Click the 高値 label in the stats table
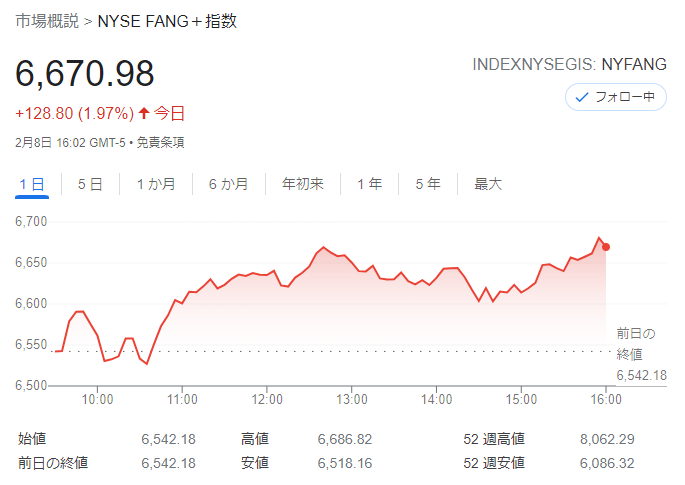Image resolution: width=685 pixels, height=485 pixels. coord(255,439)
